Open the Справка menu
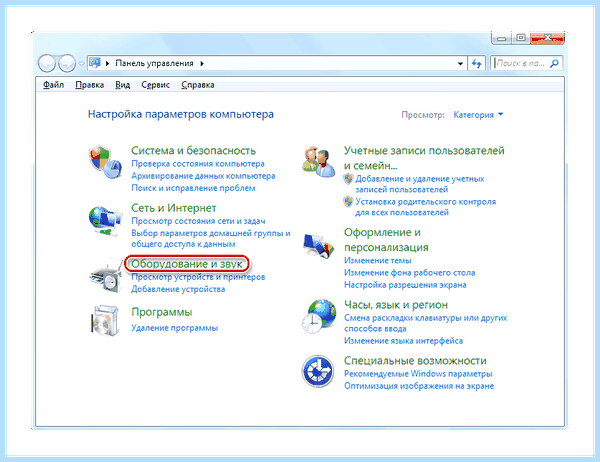The image size is (600, 462). (x=197, y=85)
